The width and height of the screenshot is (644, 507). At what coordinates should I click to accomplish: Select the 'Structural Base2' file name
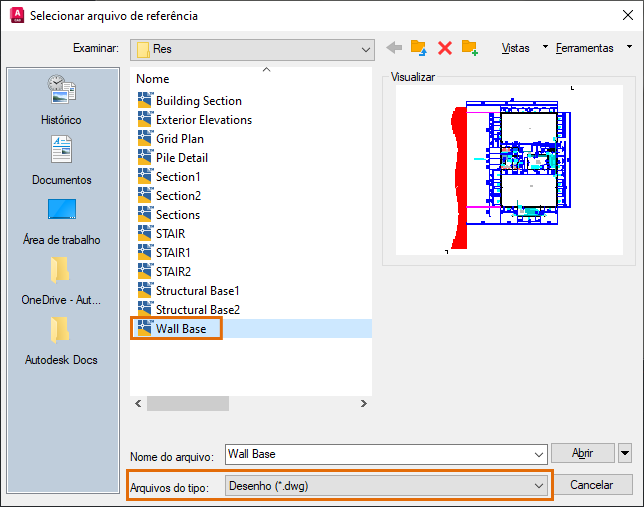pos(198,309)
